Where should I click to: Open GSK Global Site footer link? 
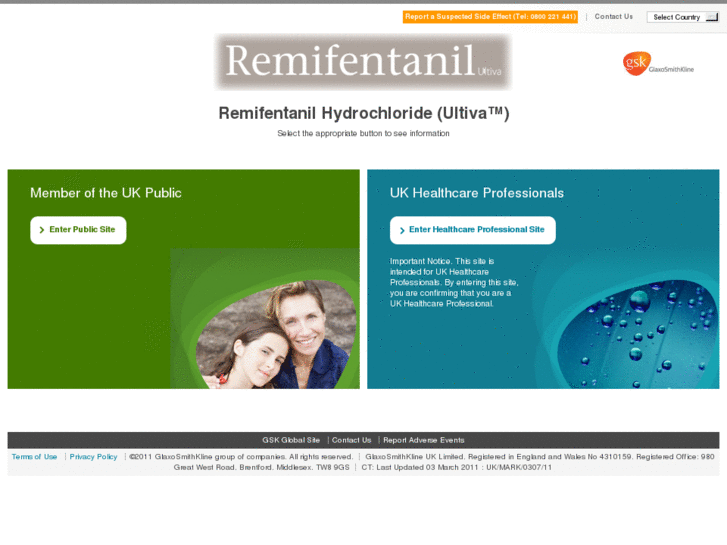click(291, 440)
